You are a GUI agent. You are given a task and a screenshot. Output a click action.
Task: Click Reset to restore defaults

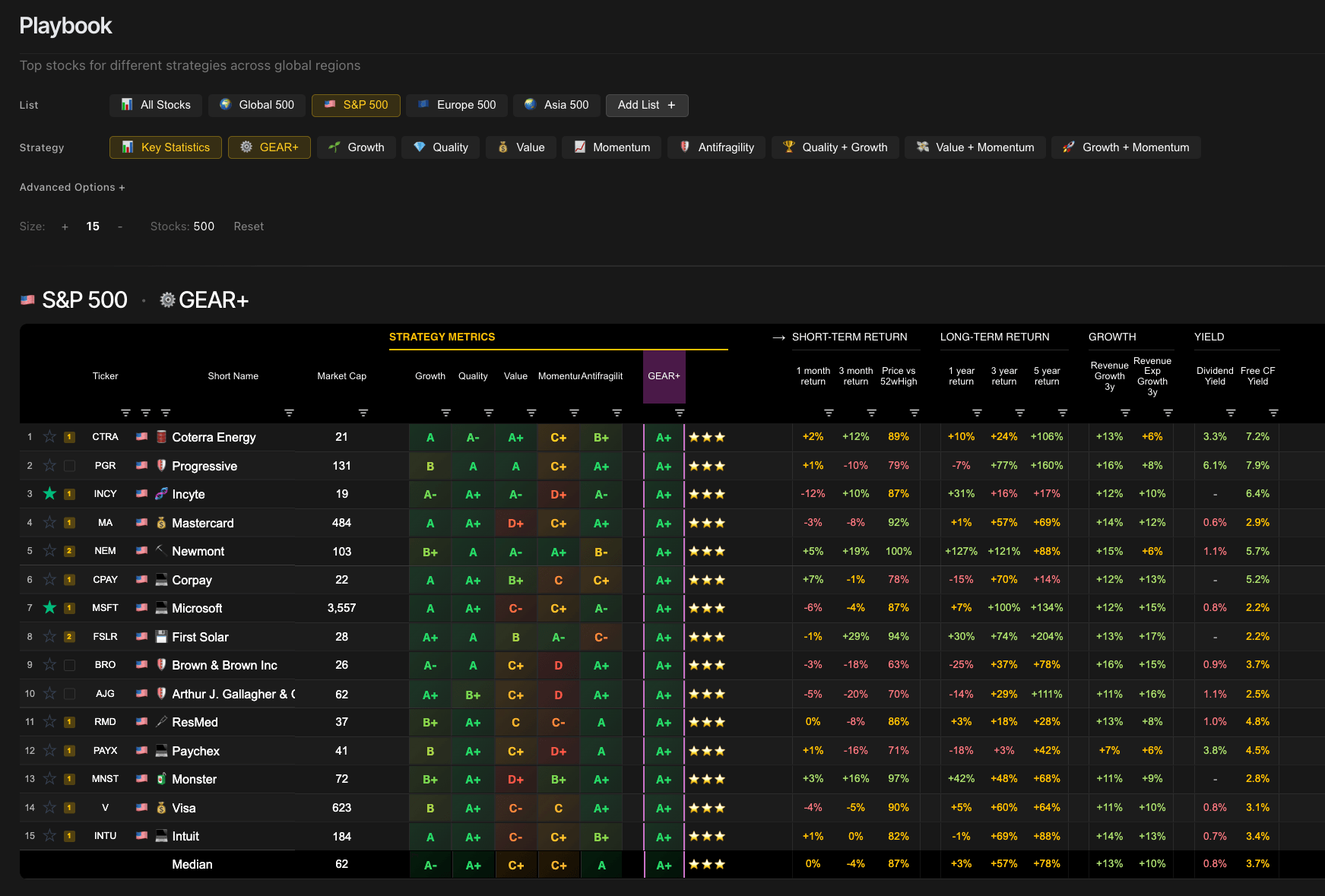coord(249,226)
